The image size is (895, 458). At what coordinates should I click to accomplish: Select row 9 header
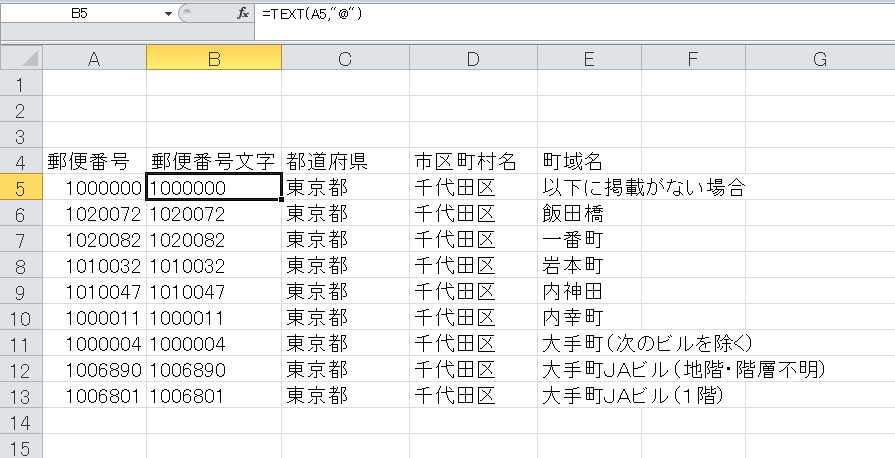(x=21, y=292)
